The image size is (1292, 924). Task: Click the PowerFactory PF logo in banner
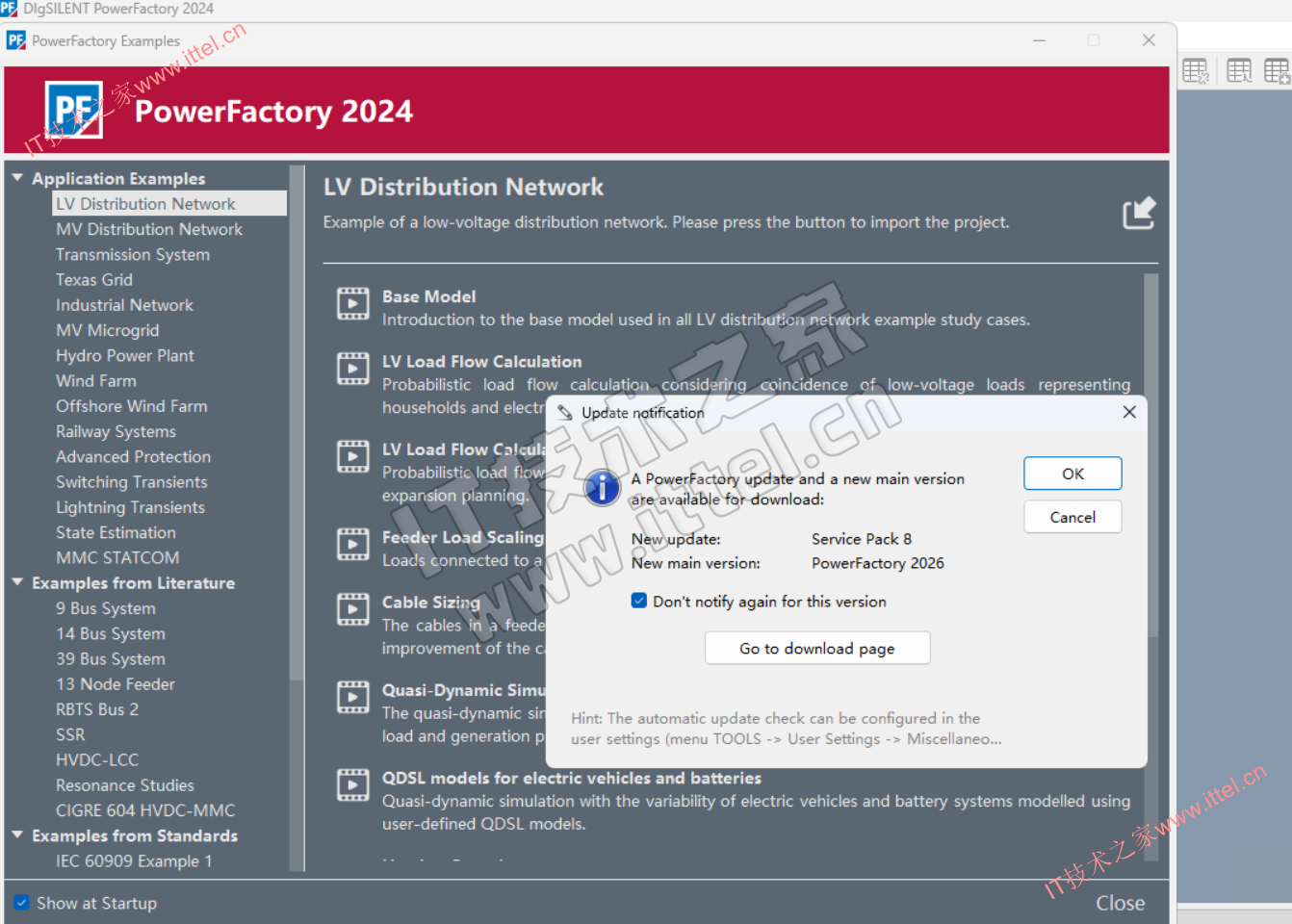pyautogui.click(x=74, y=110)
